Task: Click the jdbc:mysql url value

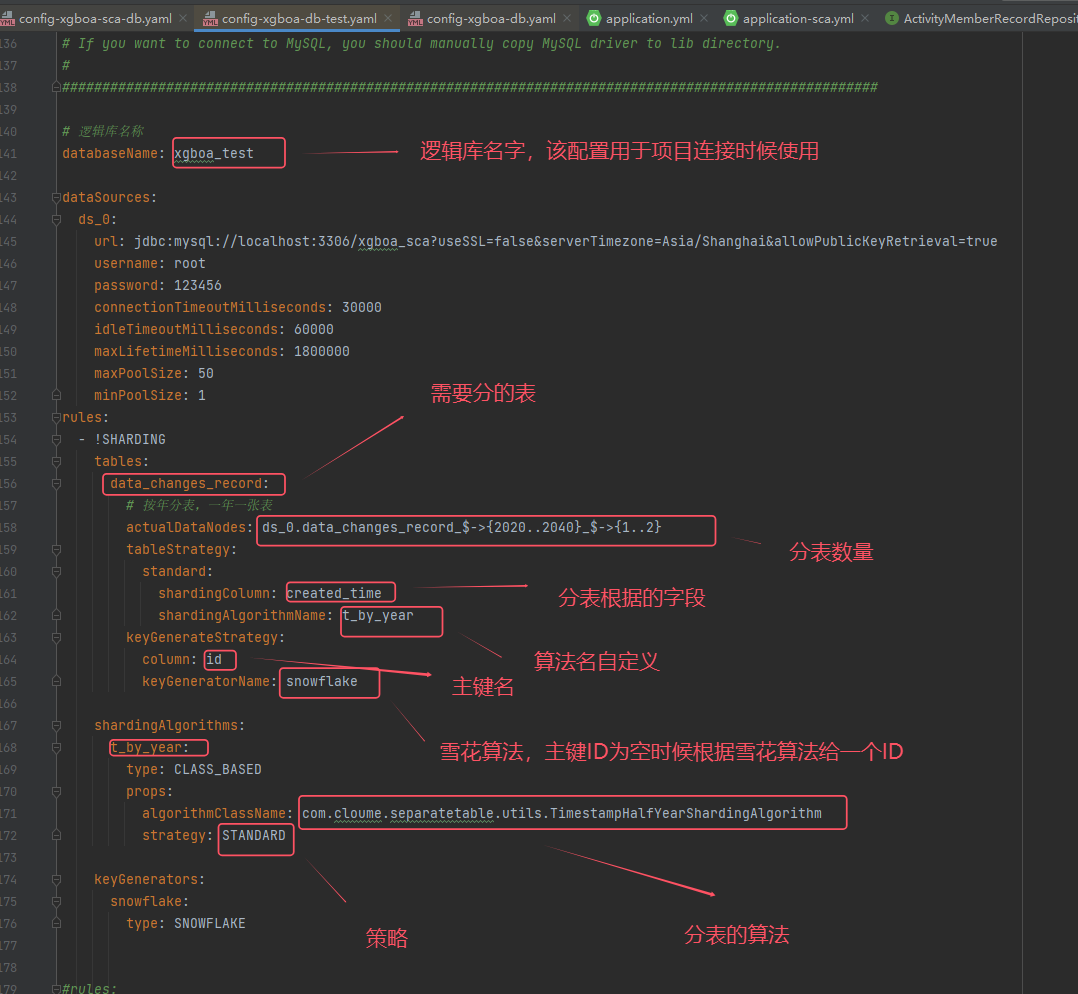Action: click(x=565, y=242)
